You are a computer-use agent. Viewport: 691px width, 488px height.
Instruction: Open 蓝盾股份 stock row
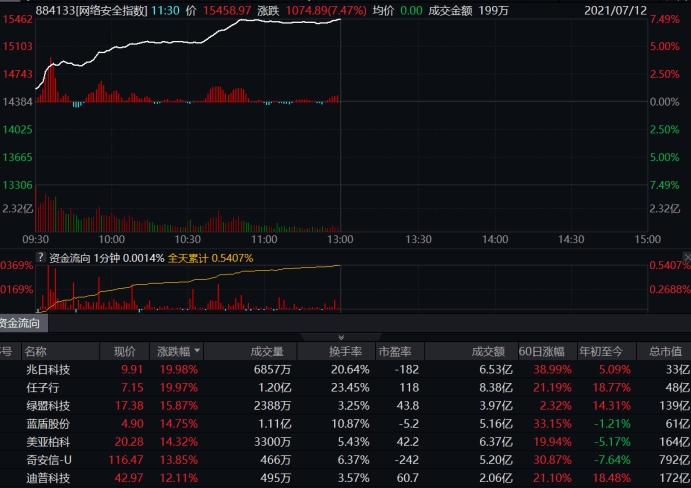pos(48,423)
